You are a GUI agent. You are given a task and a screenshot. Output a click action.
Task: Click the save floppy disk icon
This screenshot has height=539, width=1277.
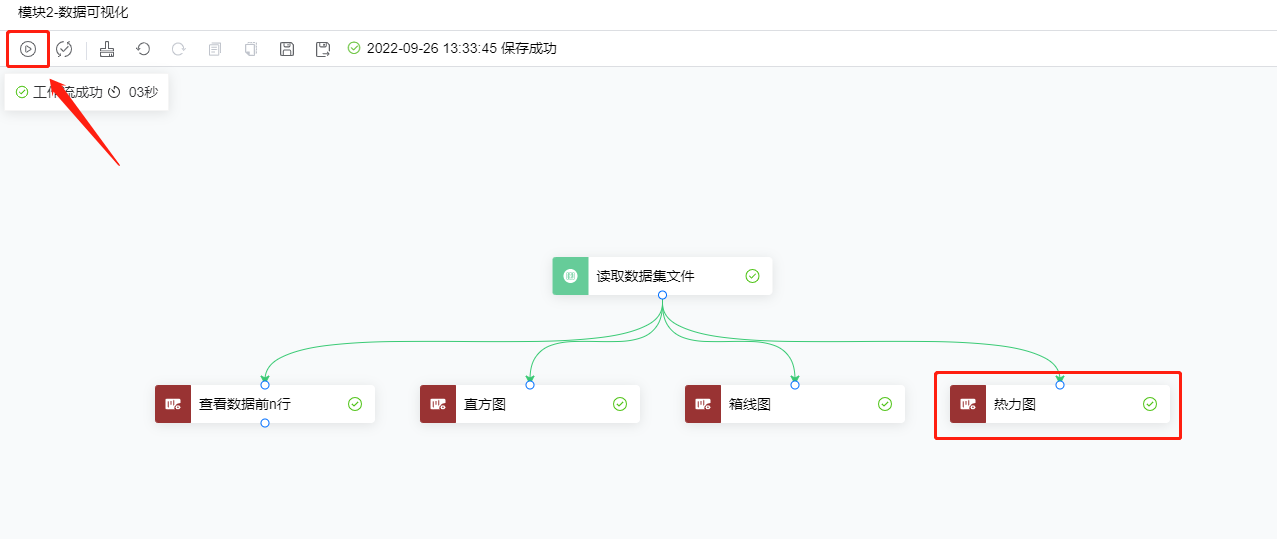287,48
